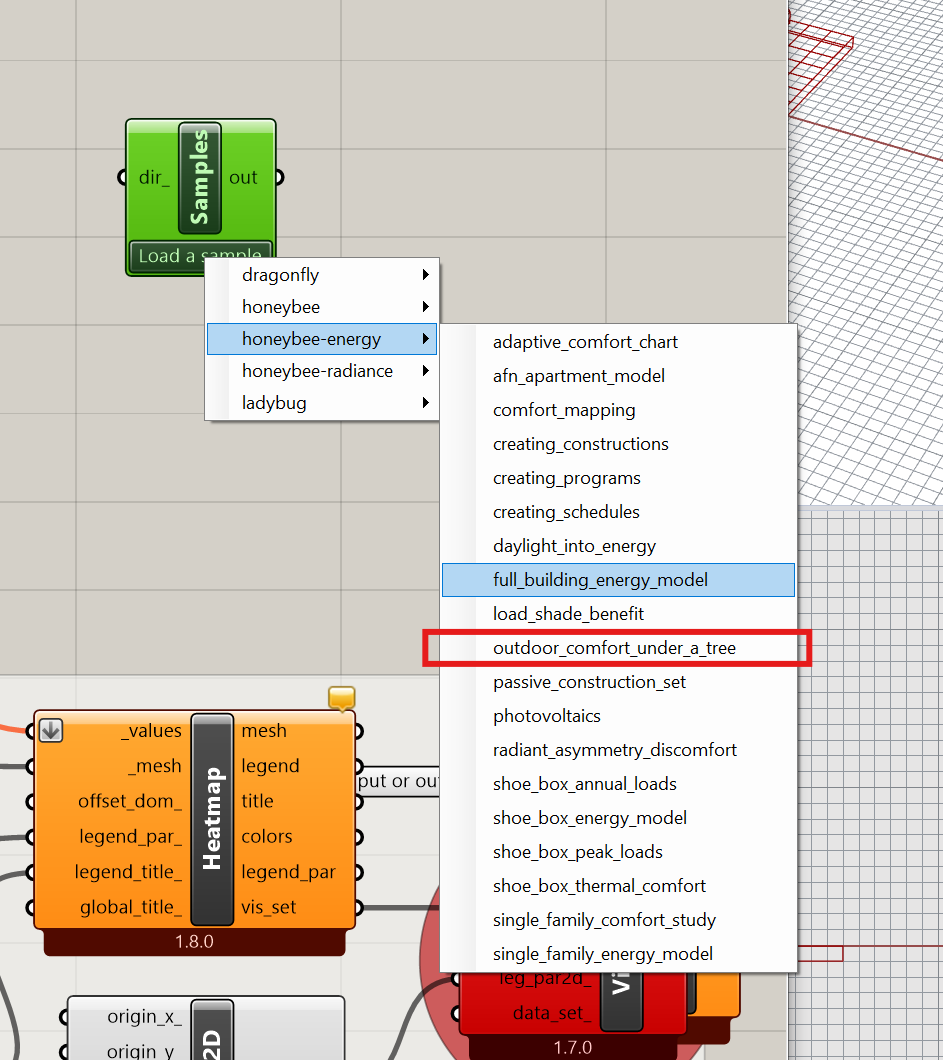The width and height of the screenshot is (943, 1060).
Task: Open the honeybee samples menu item
Action: pos(322,307)
